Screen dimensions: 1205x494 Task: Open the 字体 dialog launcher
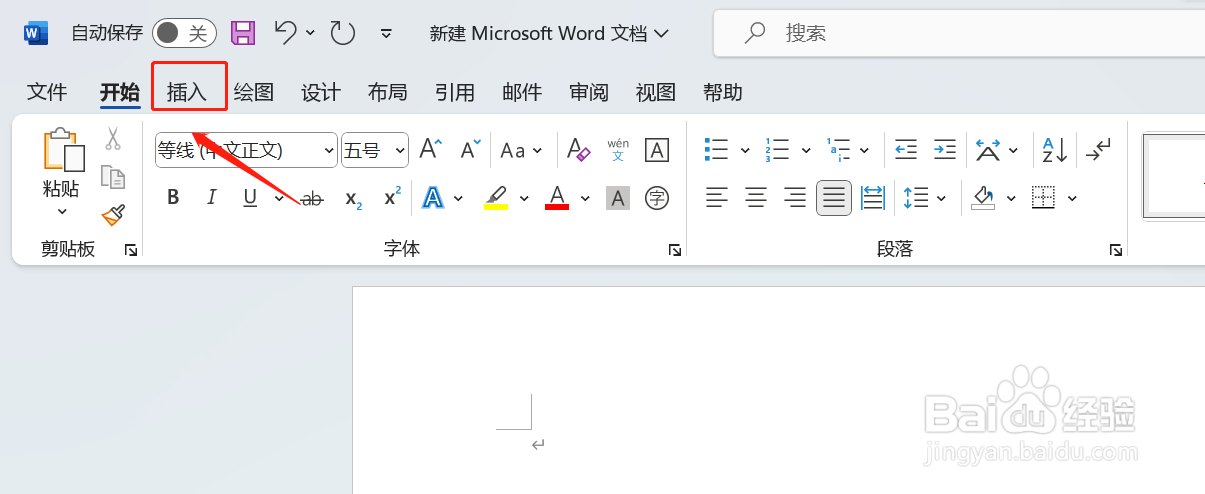tap(675, 250)
